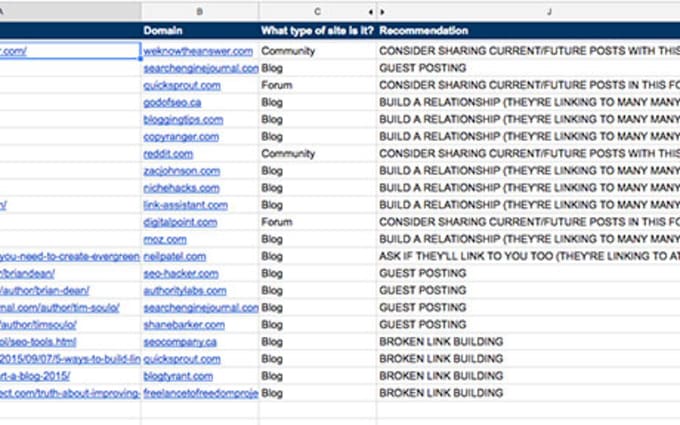This screenshot has width=680, height=425.
Task: Select CONSIDER SHARING cell in reddit.com row
Action: [528, 154]
